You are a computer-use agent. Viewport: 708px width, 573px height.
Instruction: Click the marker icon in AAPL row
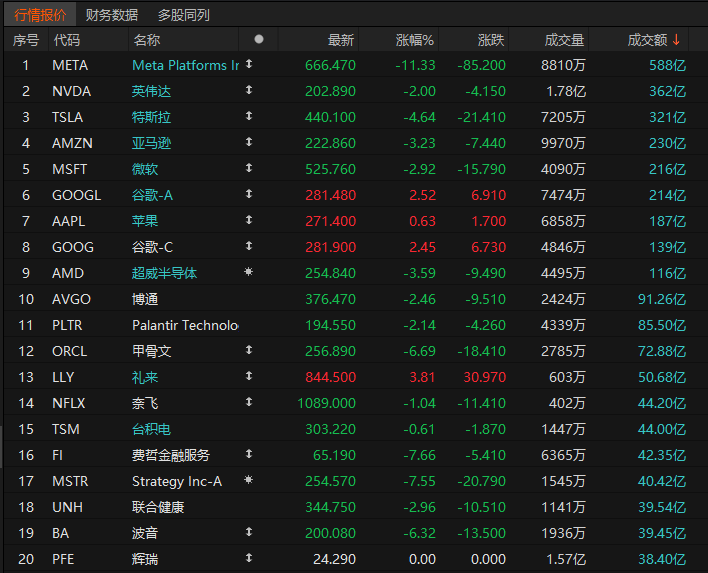[249, 220]
